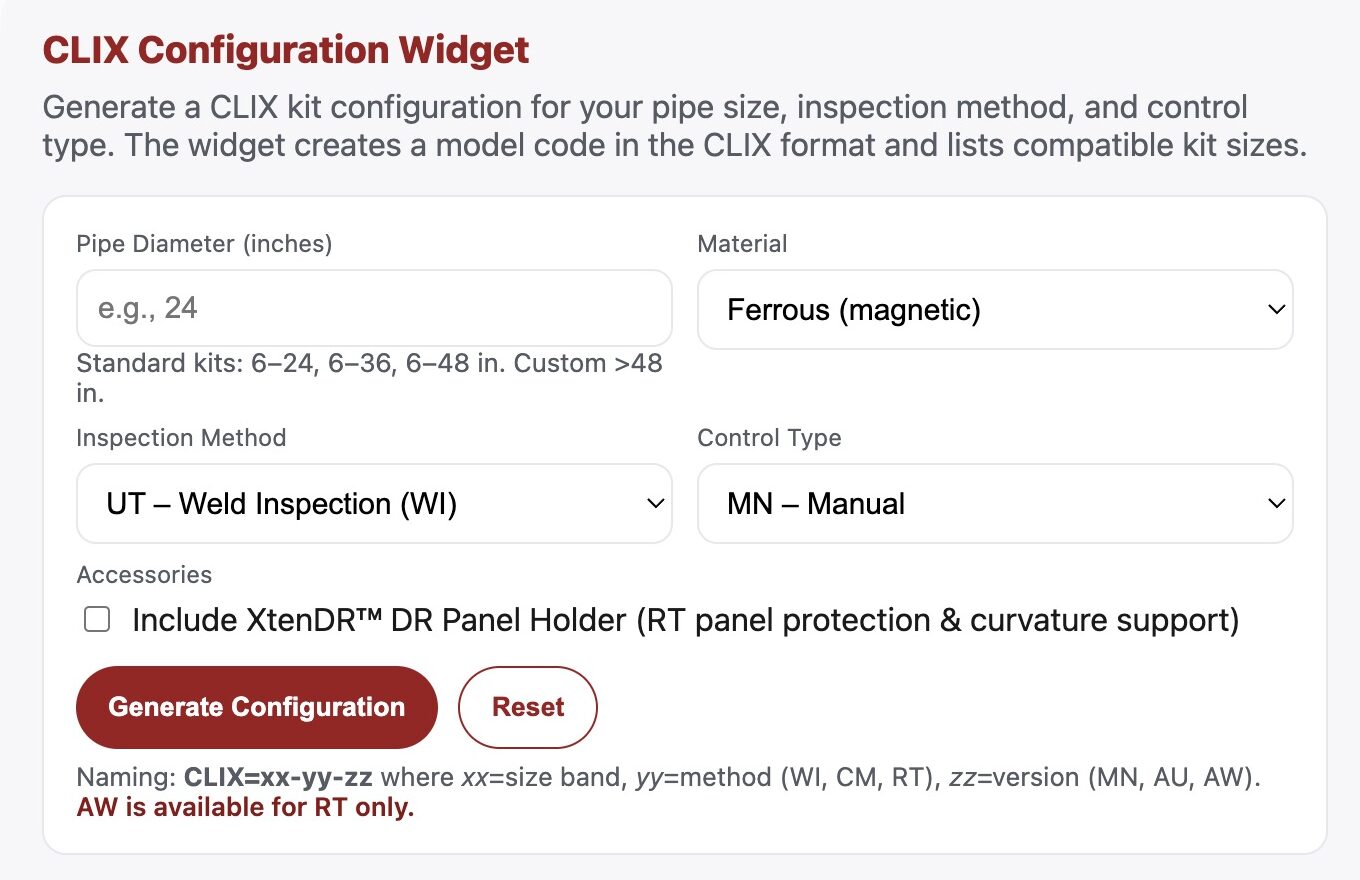Click the Control Type chevron arrow

pyautogui.click(x=1276, y=503)
